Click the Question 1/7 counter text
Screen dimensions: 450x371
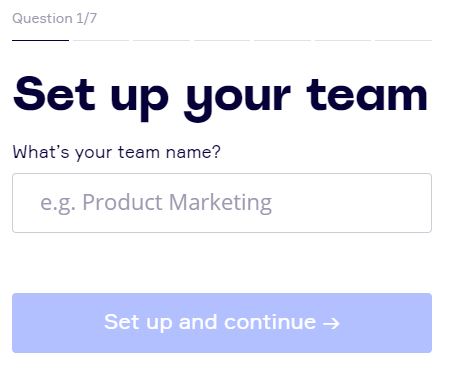tap(54, 18)
